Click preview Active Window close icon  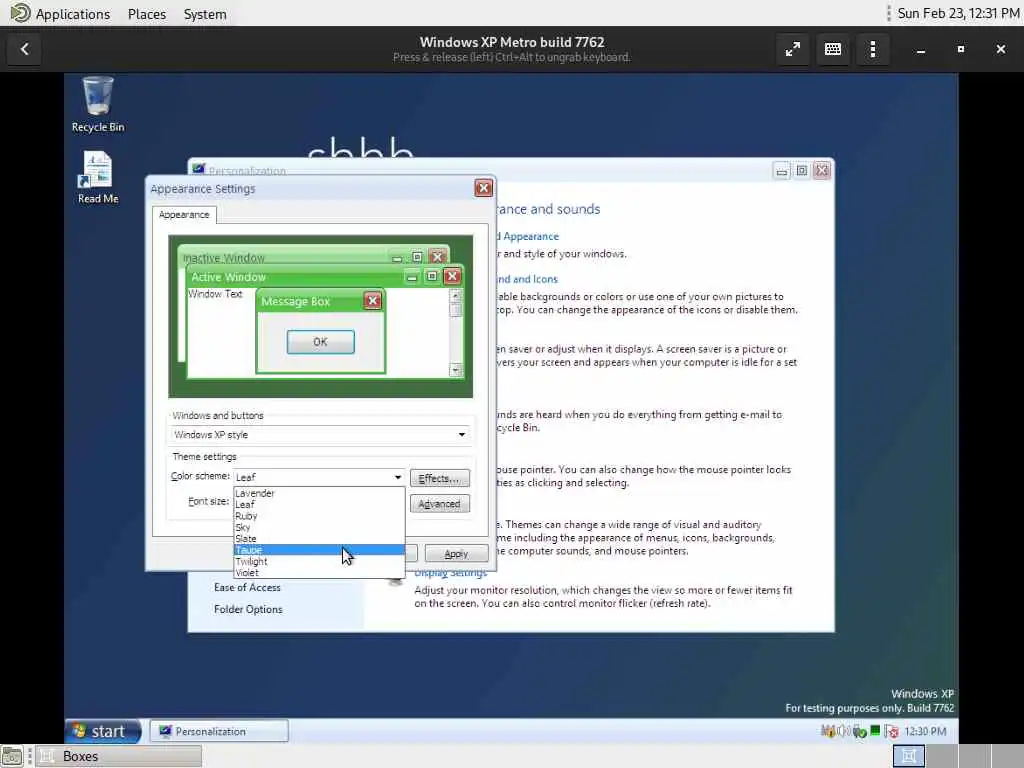point(452,276)
